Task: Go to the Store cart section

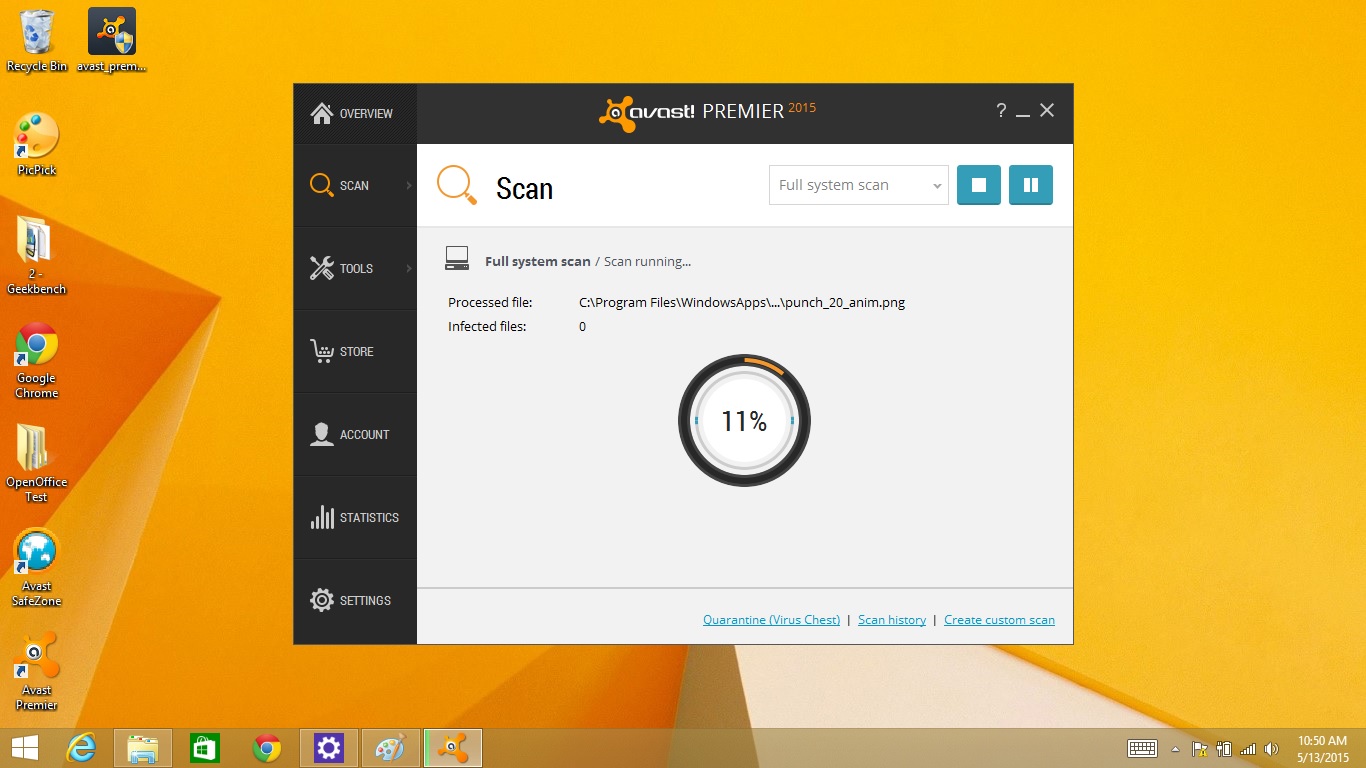Action: [355, 352]
